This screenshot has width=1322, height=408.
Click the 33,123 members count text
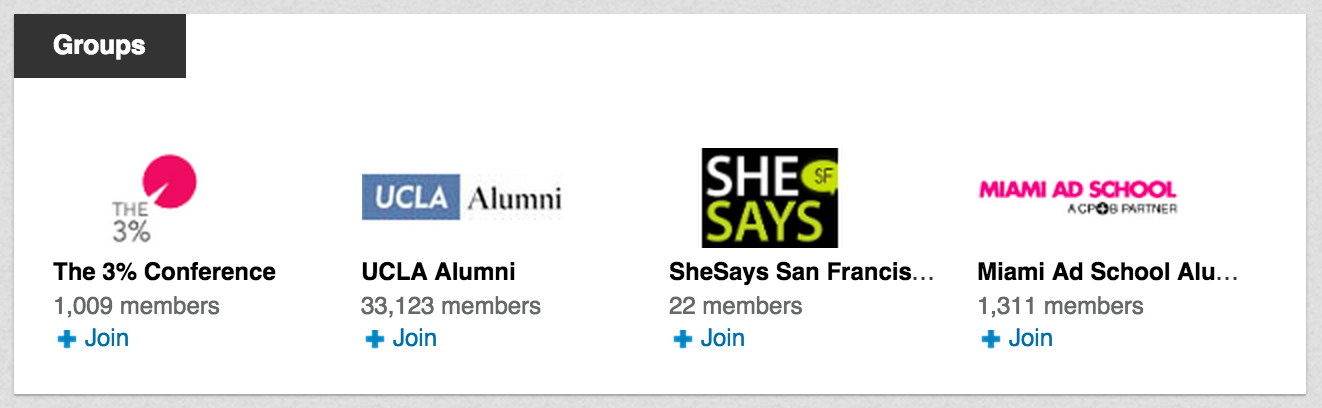pos(451,305)
